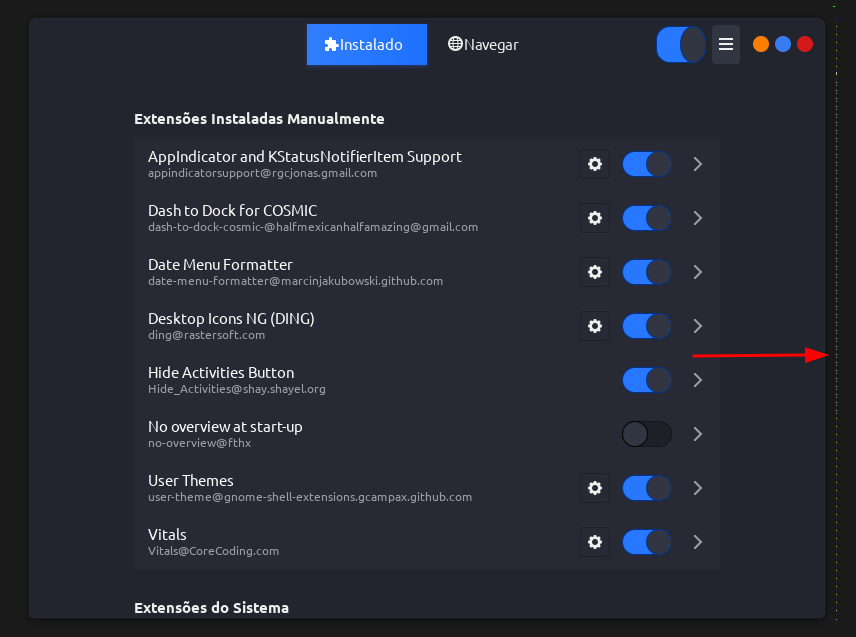Open the hamburger menu

[x=726, y=45]
